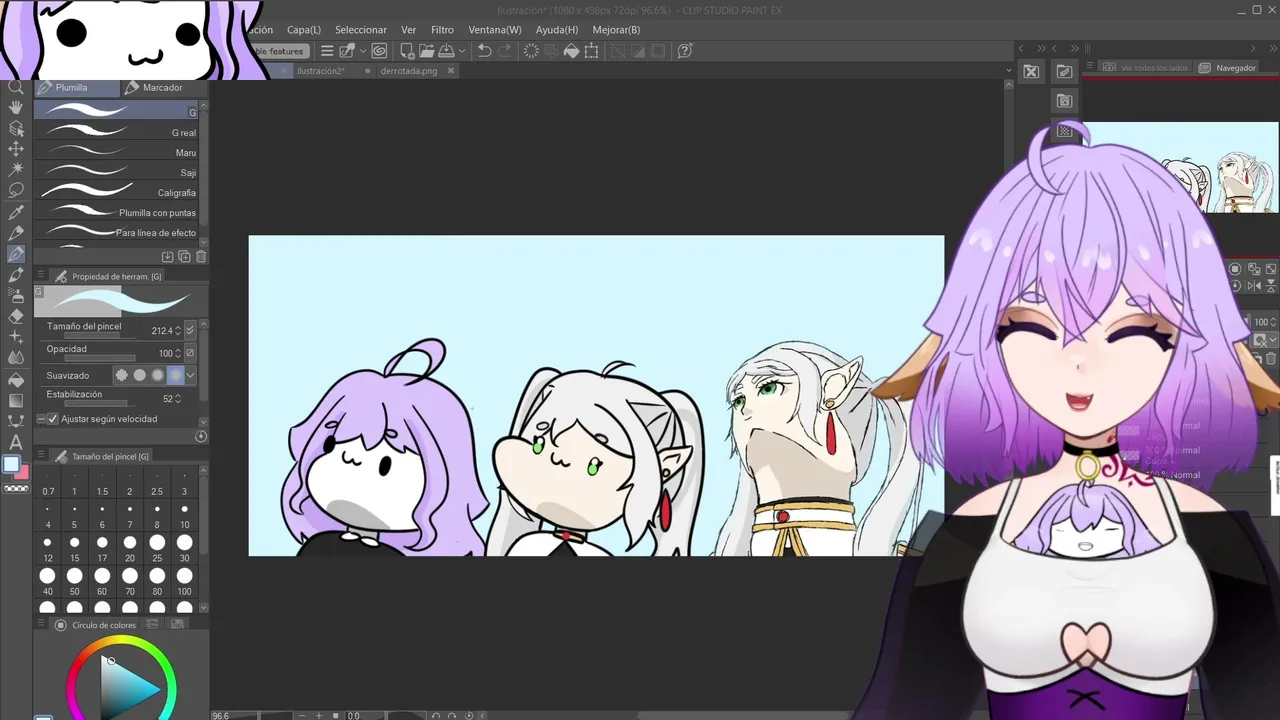Open the help question mark icon
The image size is (1280, 720).
(x=685, y=51)
